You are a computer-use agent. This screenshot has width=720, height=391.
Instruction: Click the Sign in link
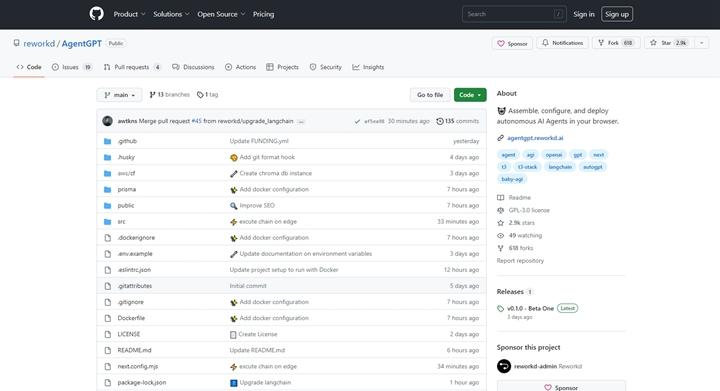pos(584,14)
